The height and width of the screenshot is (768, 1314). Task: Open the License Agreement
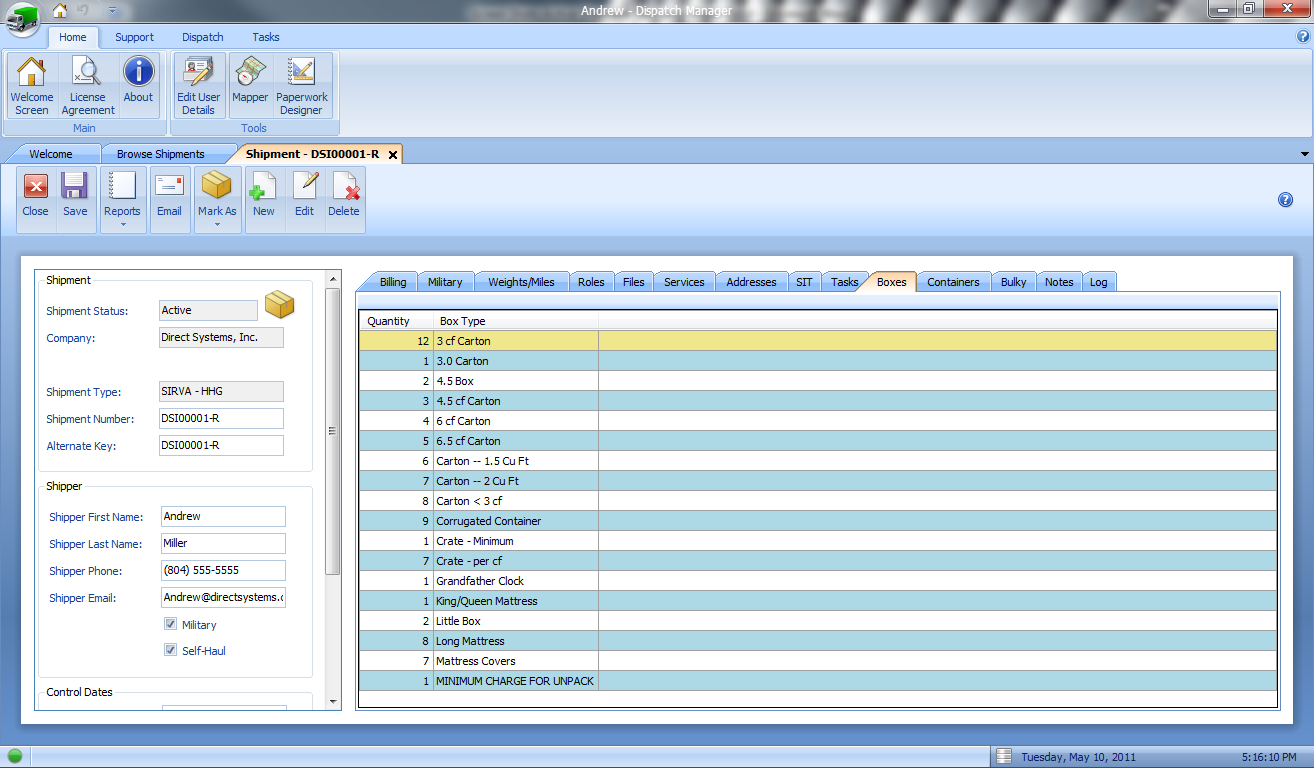[x=87, y=84]
